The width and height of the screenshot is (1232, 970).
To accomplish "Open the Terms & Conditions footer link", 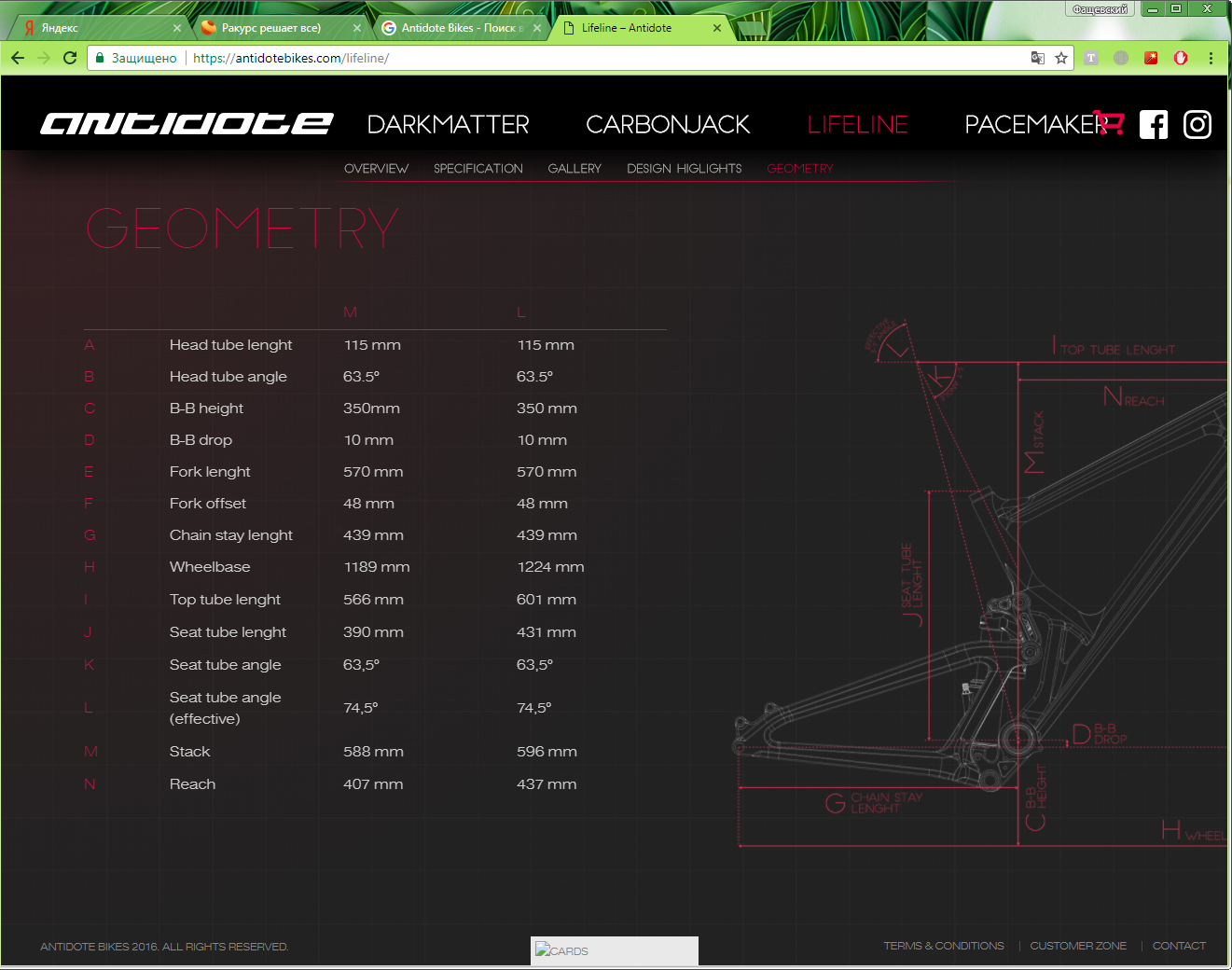I will coord(944,946).
